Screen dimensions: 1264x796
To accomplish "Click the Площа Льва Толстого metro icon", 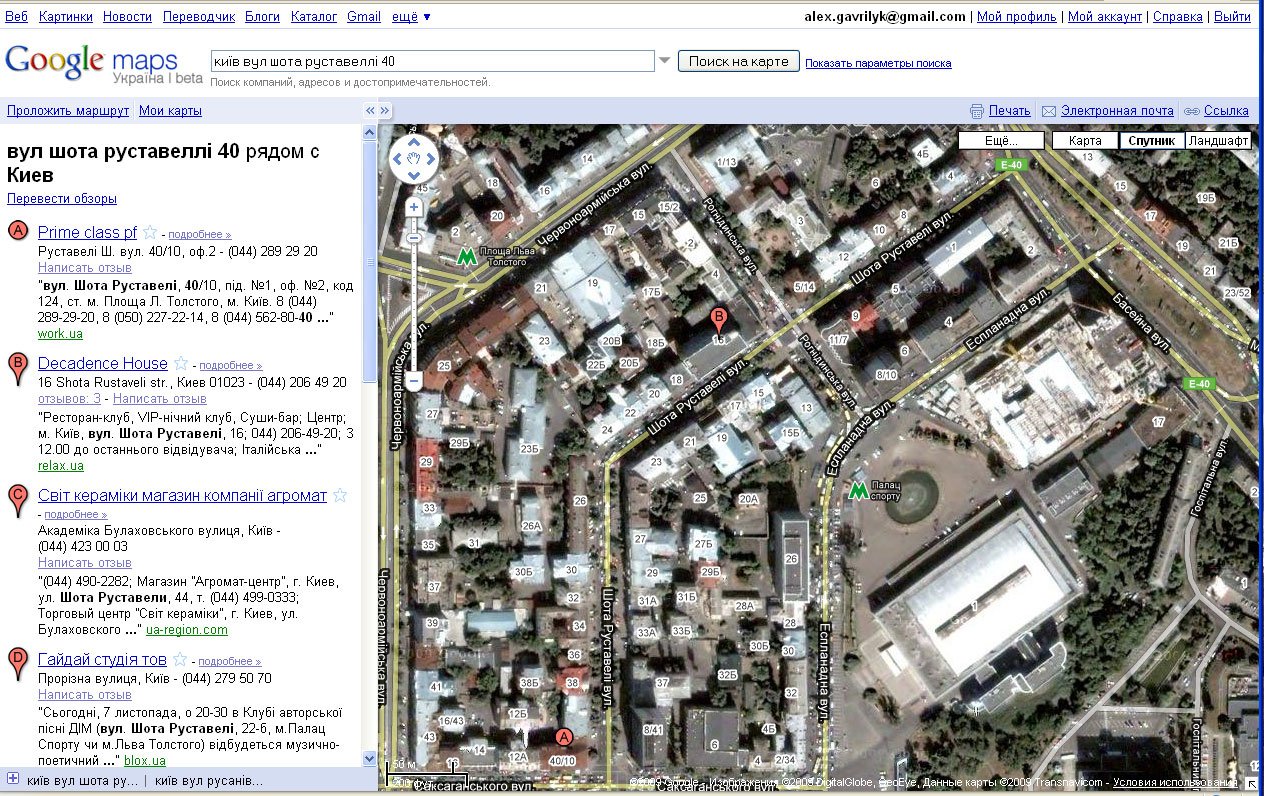I will (x=466, y=256).
